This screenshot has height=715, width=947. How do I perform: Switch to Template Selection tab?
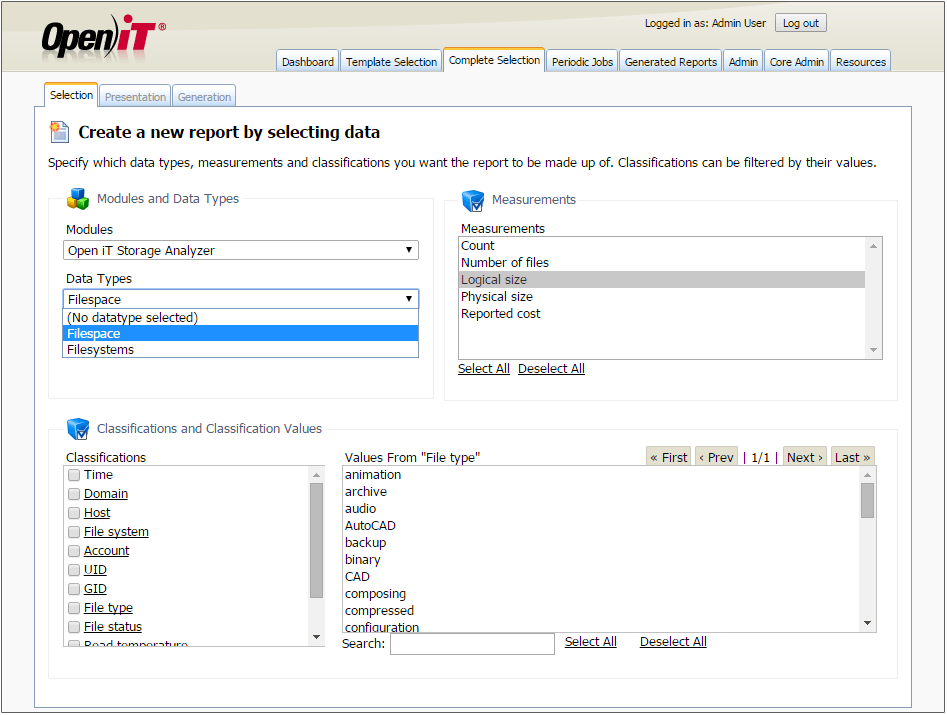coord(391,62)
